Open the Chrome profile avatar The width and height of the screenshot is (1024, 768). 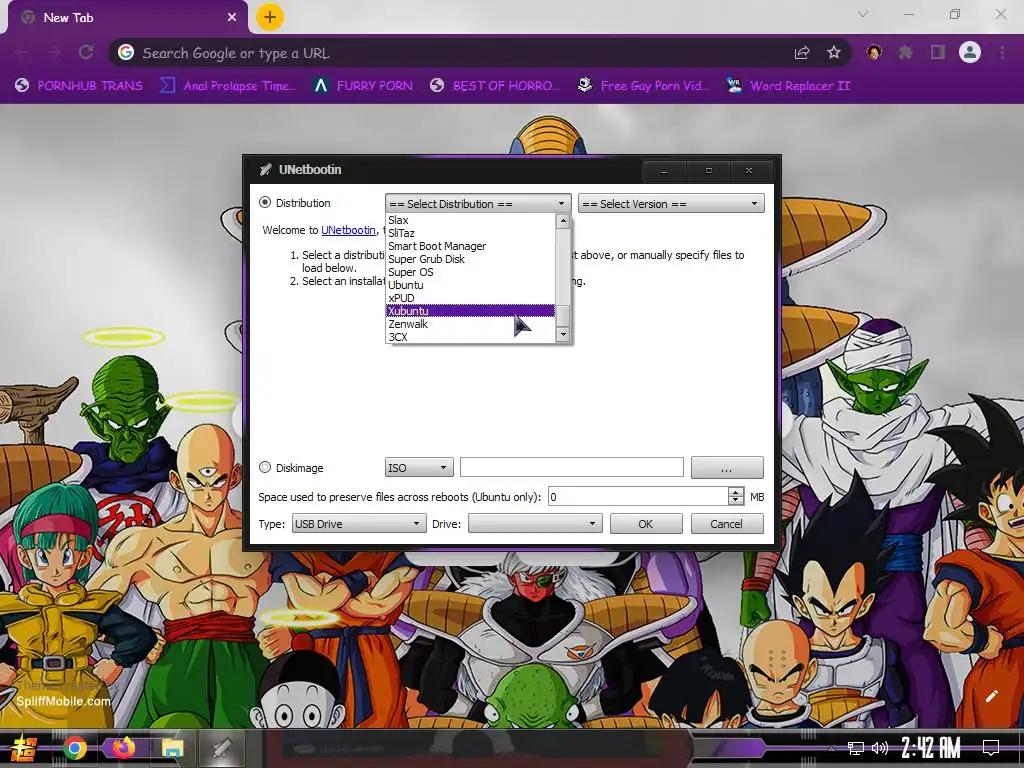click(970, 52)
